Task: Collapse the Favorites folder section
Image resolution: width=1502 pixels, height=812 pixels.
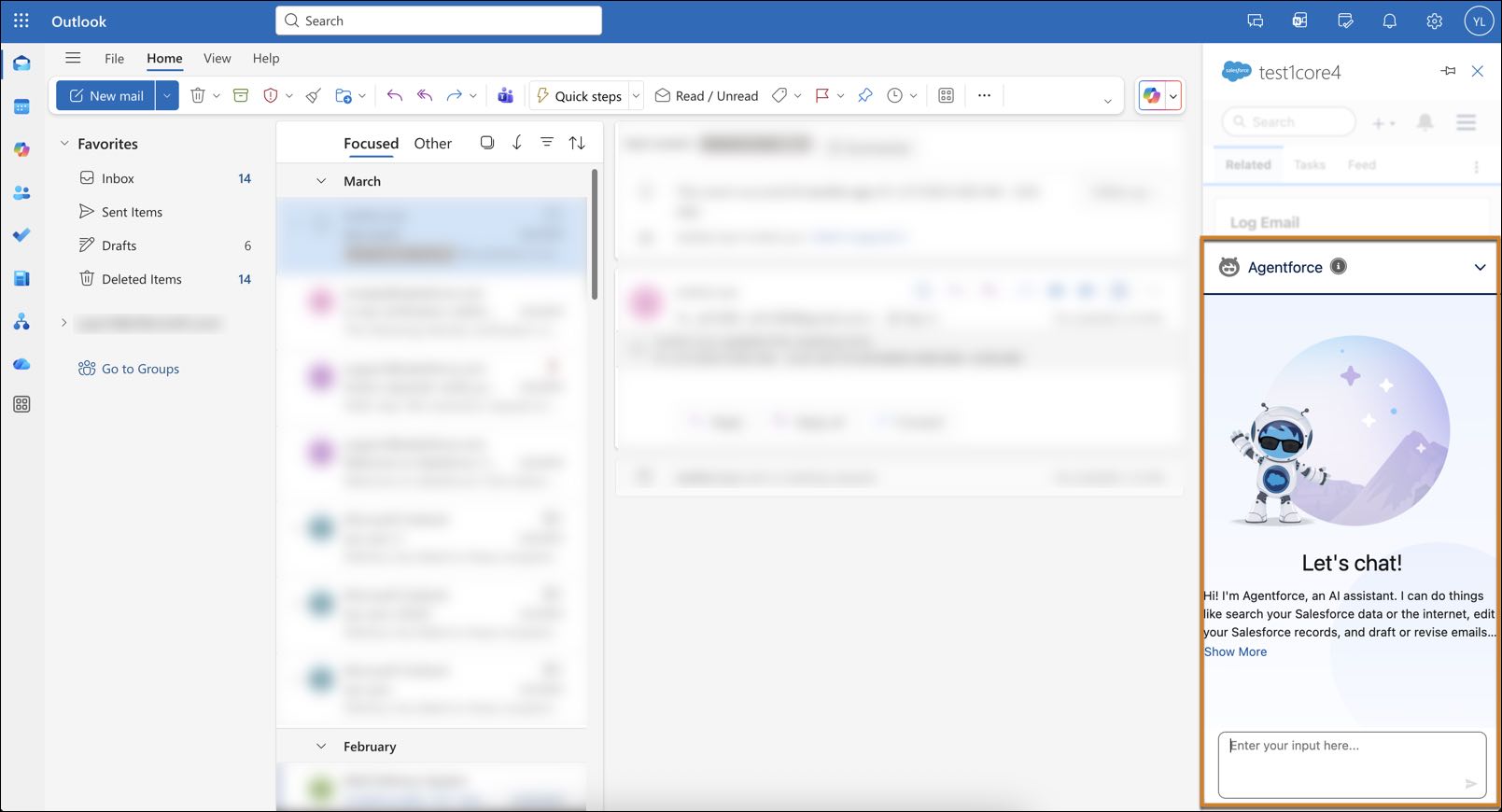Action: 64,144
